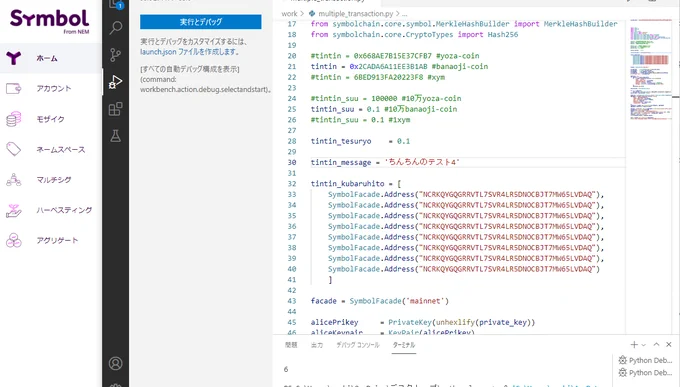The height and width of the screenshot is (387, 680).
Task: Click the tintin_suu = 0.1 #10万banaoji-coin line
Action: (x=384, y=109)
